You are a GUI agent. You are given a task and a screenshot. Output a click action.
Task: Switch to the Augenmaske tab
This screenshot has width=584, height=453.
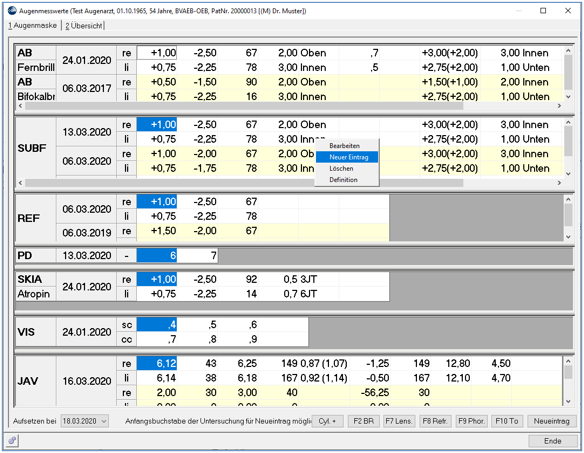pos(33,26)
